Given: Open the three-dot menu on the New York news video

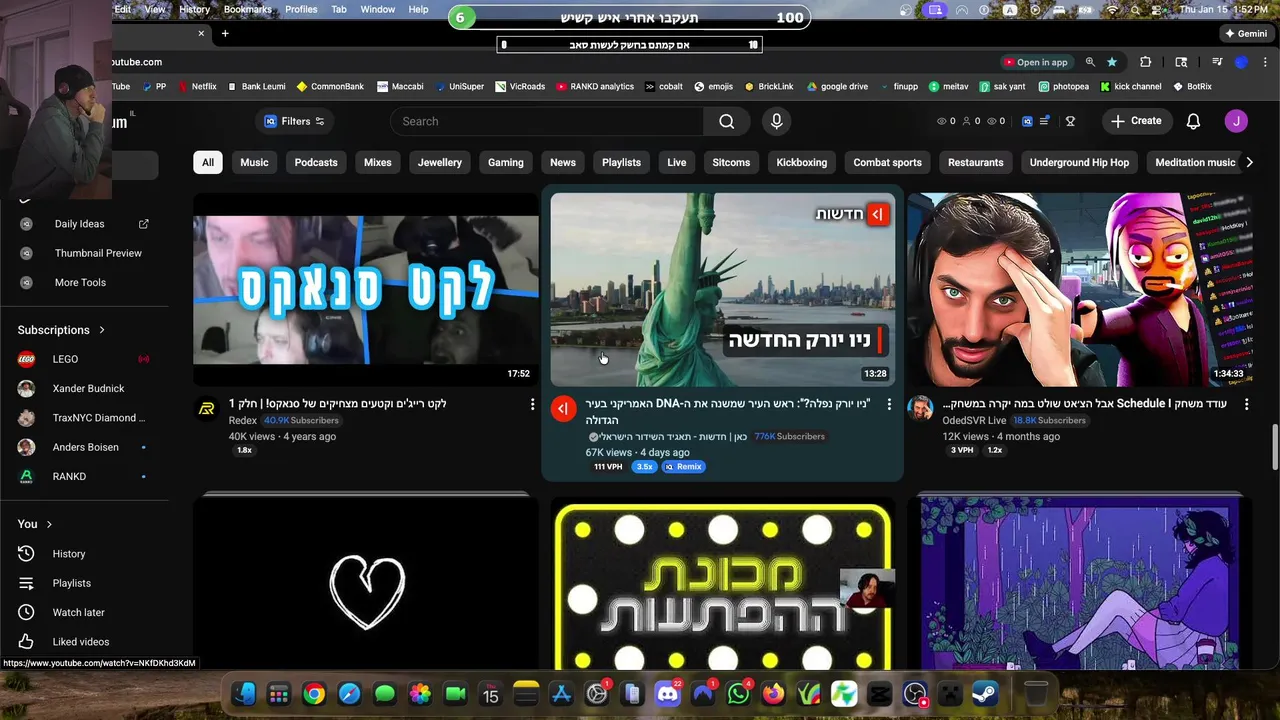Looking at the screenshot, I should 889,404.
